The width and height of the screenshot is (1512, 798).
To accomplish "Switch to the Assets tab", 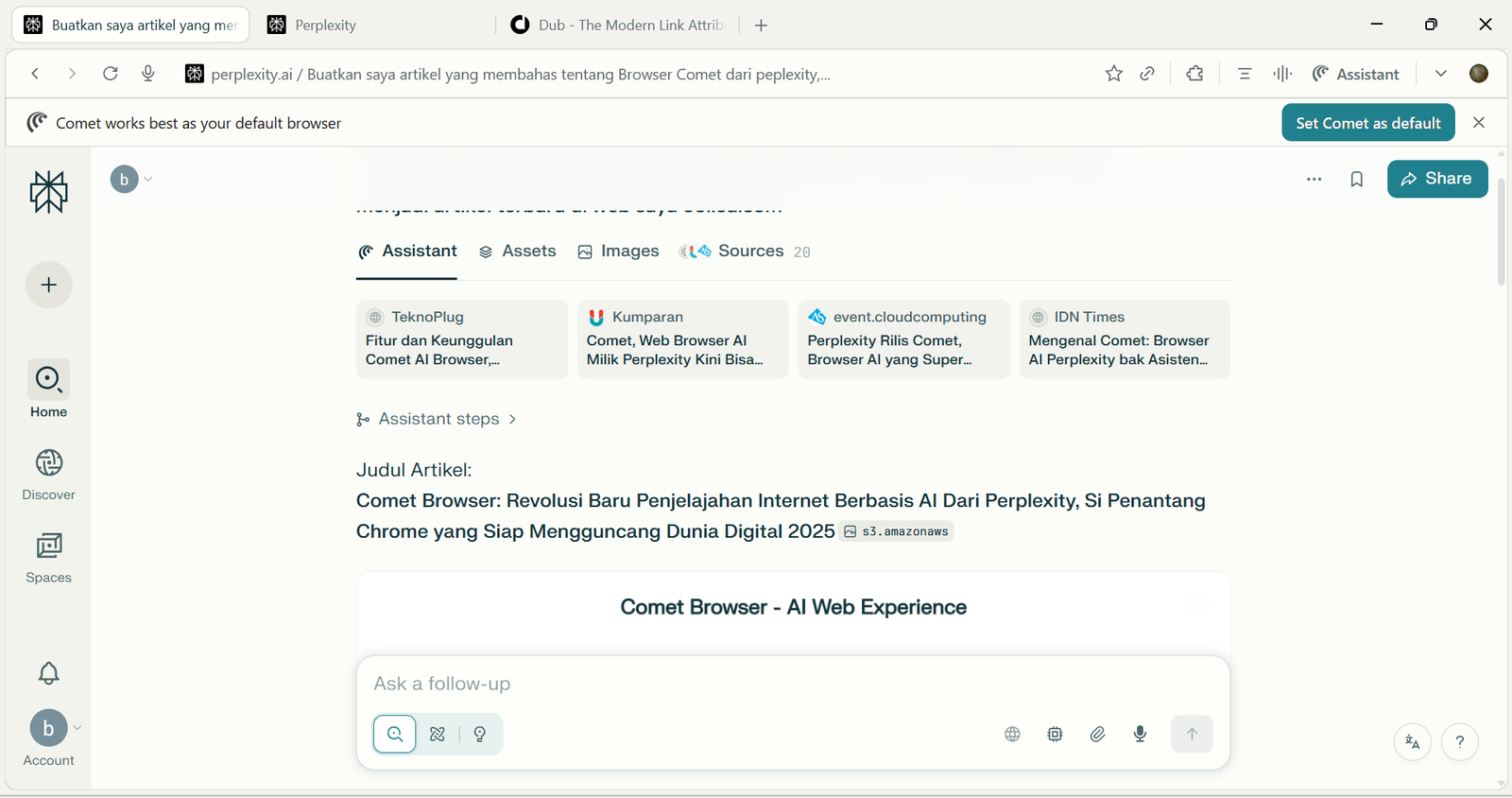I will pos(517,252).
